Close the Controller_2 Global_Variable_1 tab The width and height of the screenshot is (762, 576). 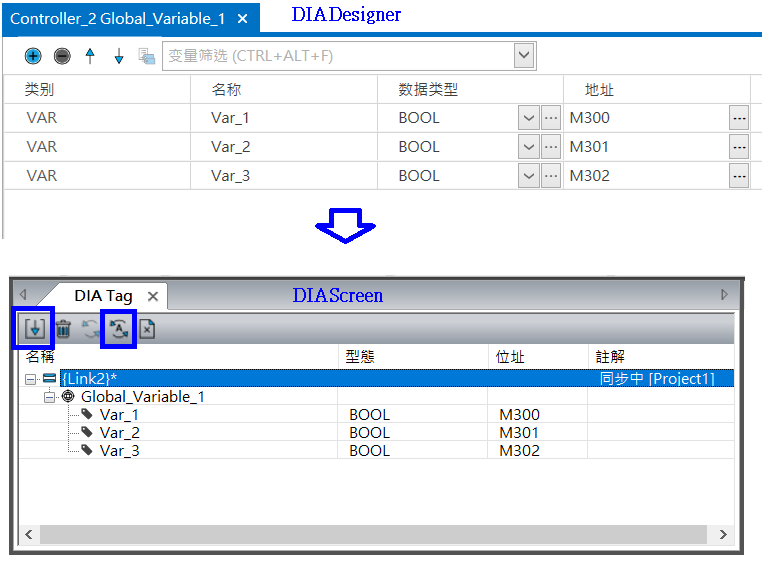tap(242, 19)
